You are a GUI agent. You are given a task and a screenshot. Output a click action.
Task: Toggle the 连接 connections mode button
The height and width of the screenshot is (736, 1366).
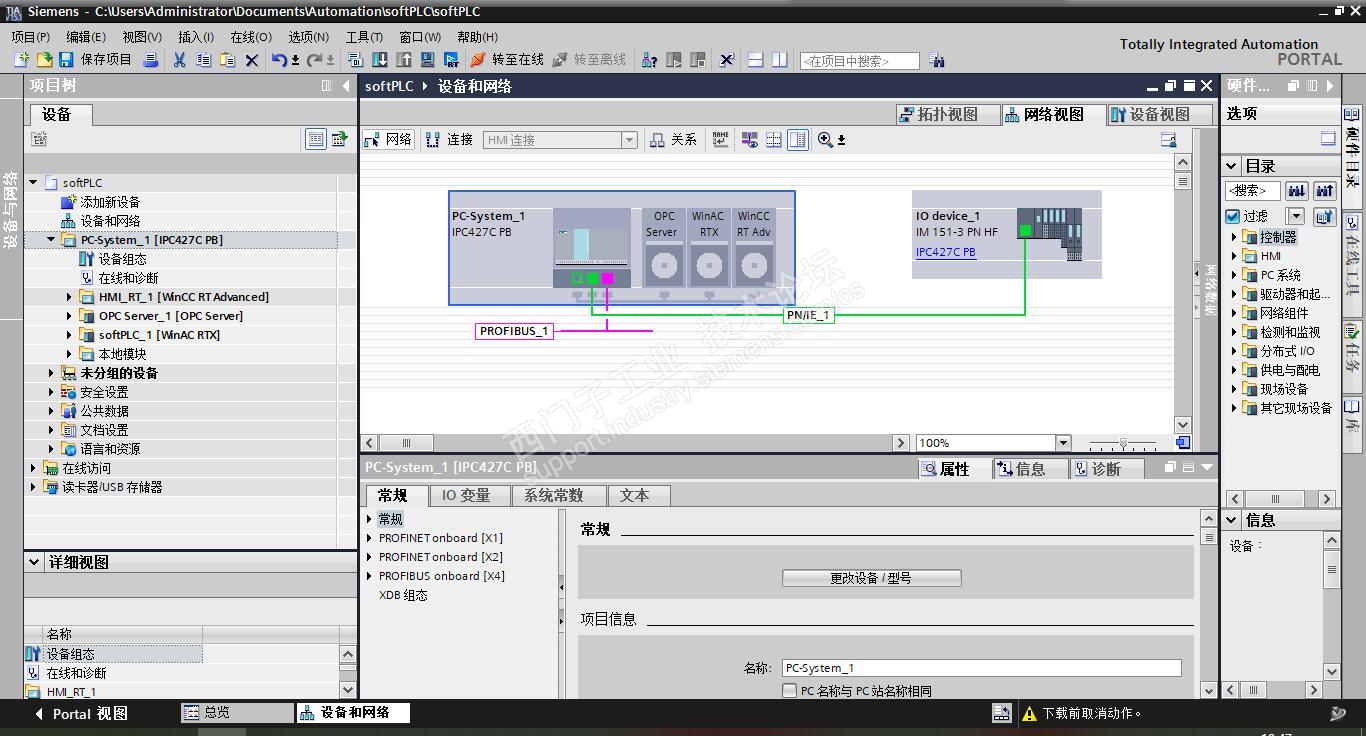[x=450, y=140]
